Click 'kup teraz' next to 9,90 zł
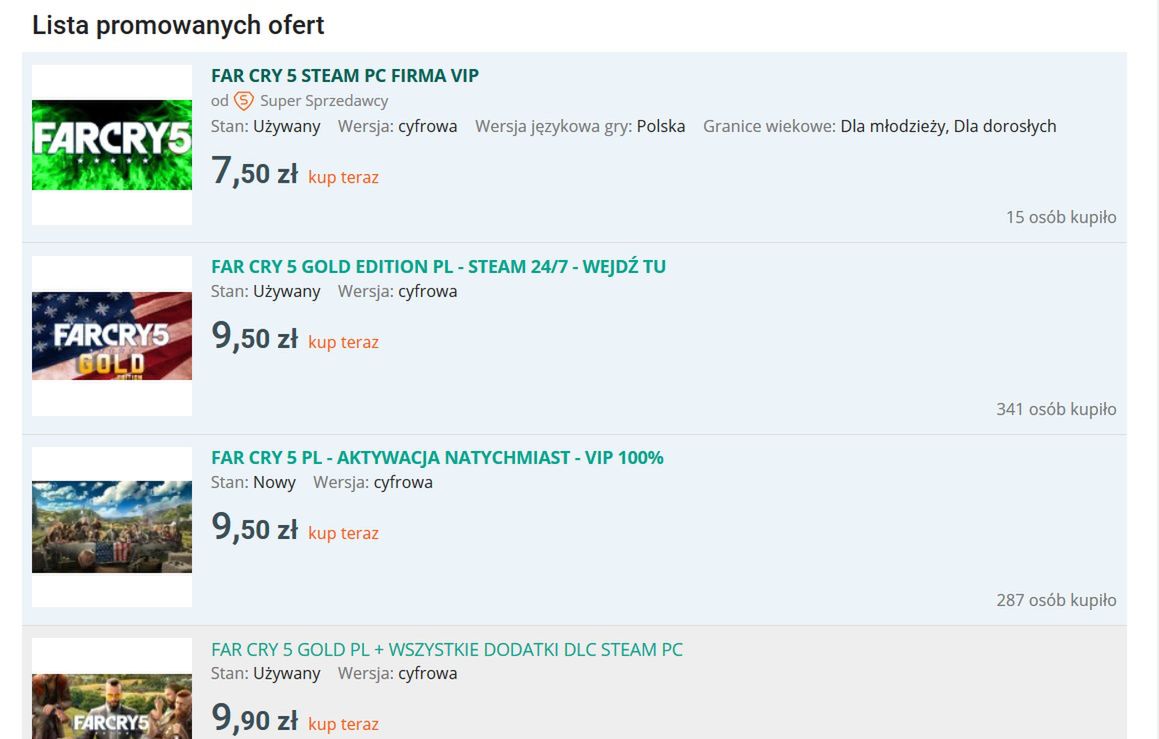Image resolution: width=1159 pixels, height=739 pixels. [343, 725]
